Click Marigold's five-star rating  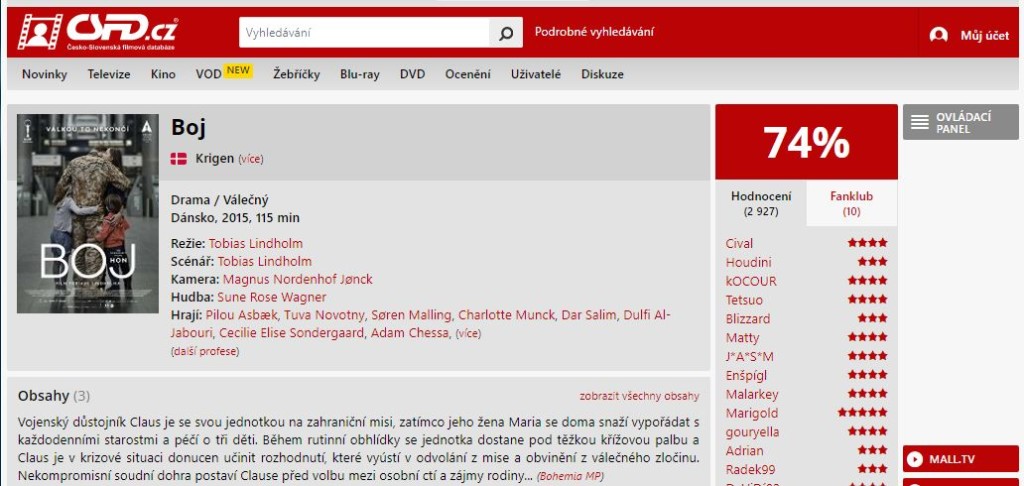coord(863,412)
